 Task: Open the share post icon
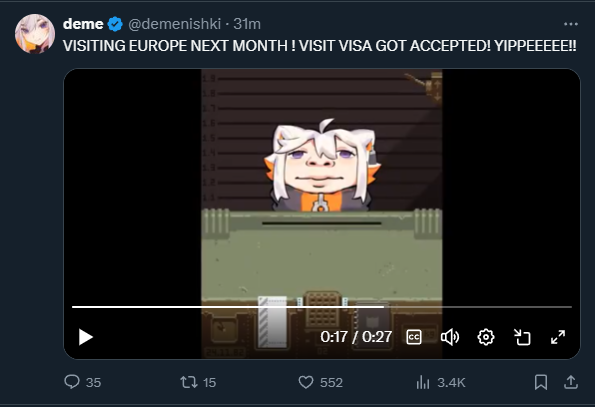pyautogui.click(x=571, y=382)
